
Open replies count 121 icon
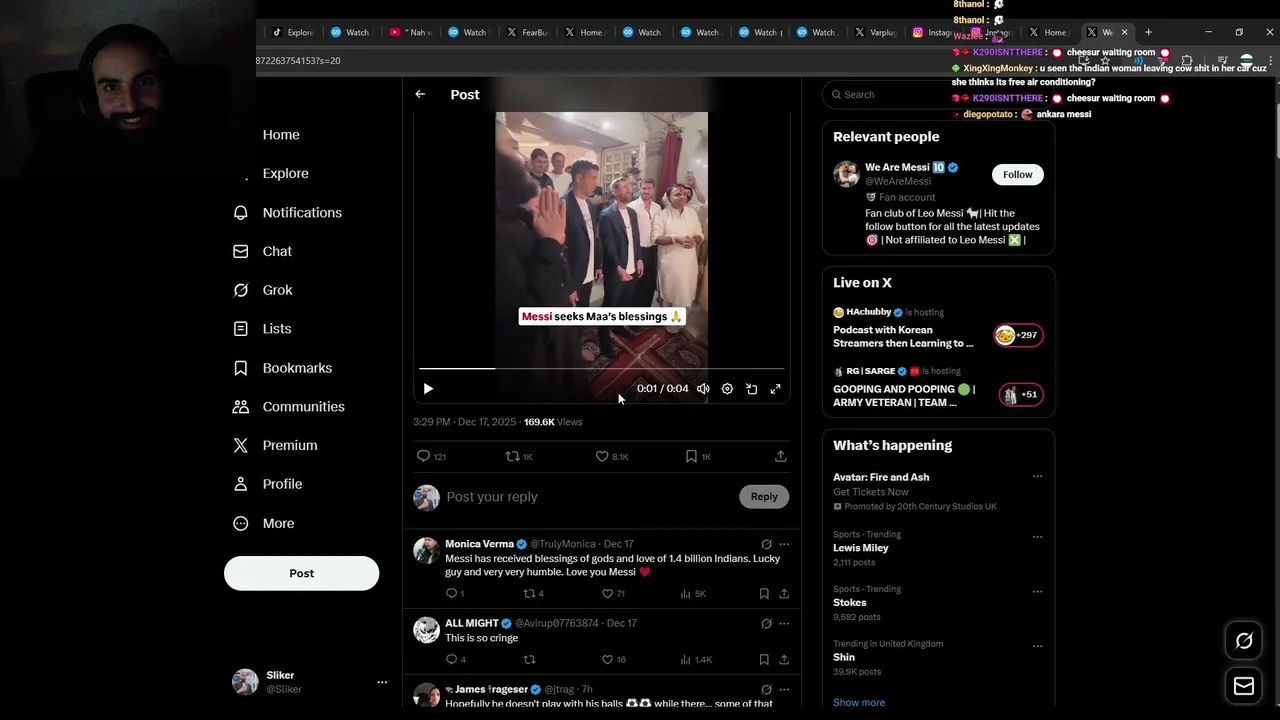(423, 456)
